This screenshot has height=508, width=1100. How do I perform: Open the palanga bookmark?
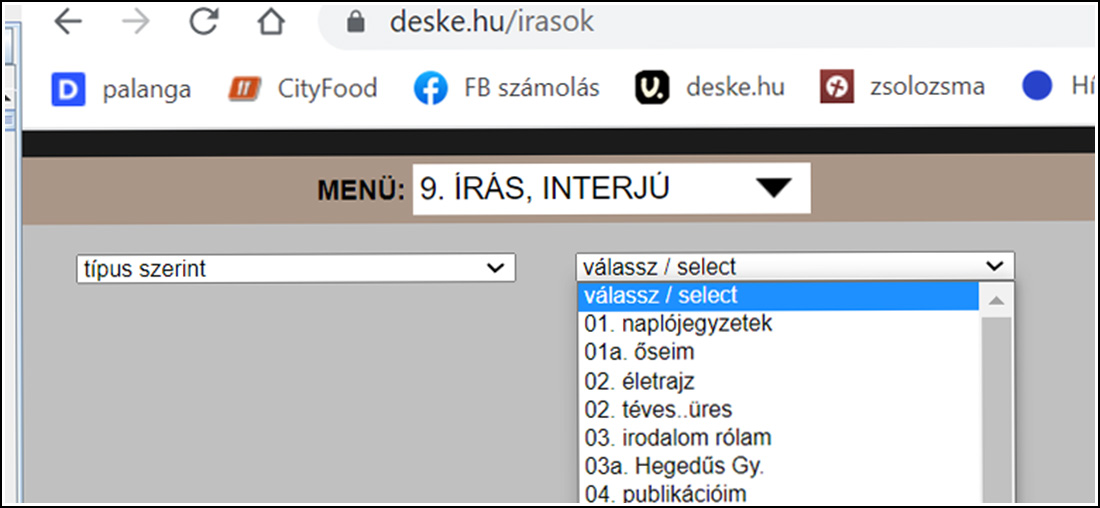[x=121, y=88]
